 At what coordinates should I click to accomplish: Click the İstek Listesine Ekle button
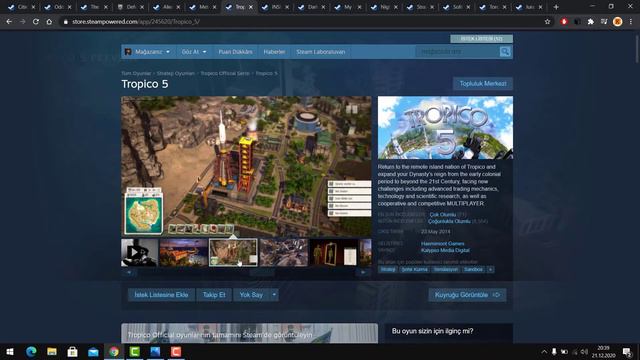[x=161, y=295]
